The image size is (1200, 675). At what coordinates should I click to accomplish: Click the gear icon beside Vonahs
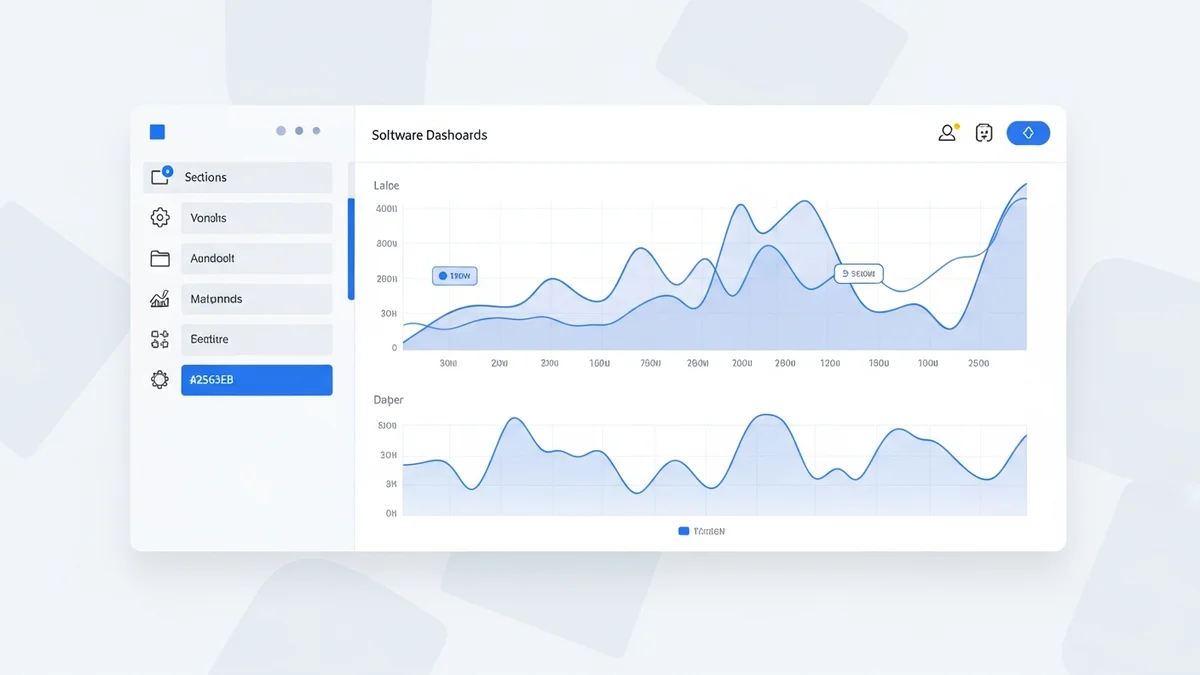point(160,218)
